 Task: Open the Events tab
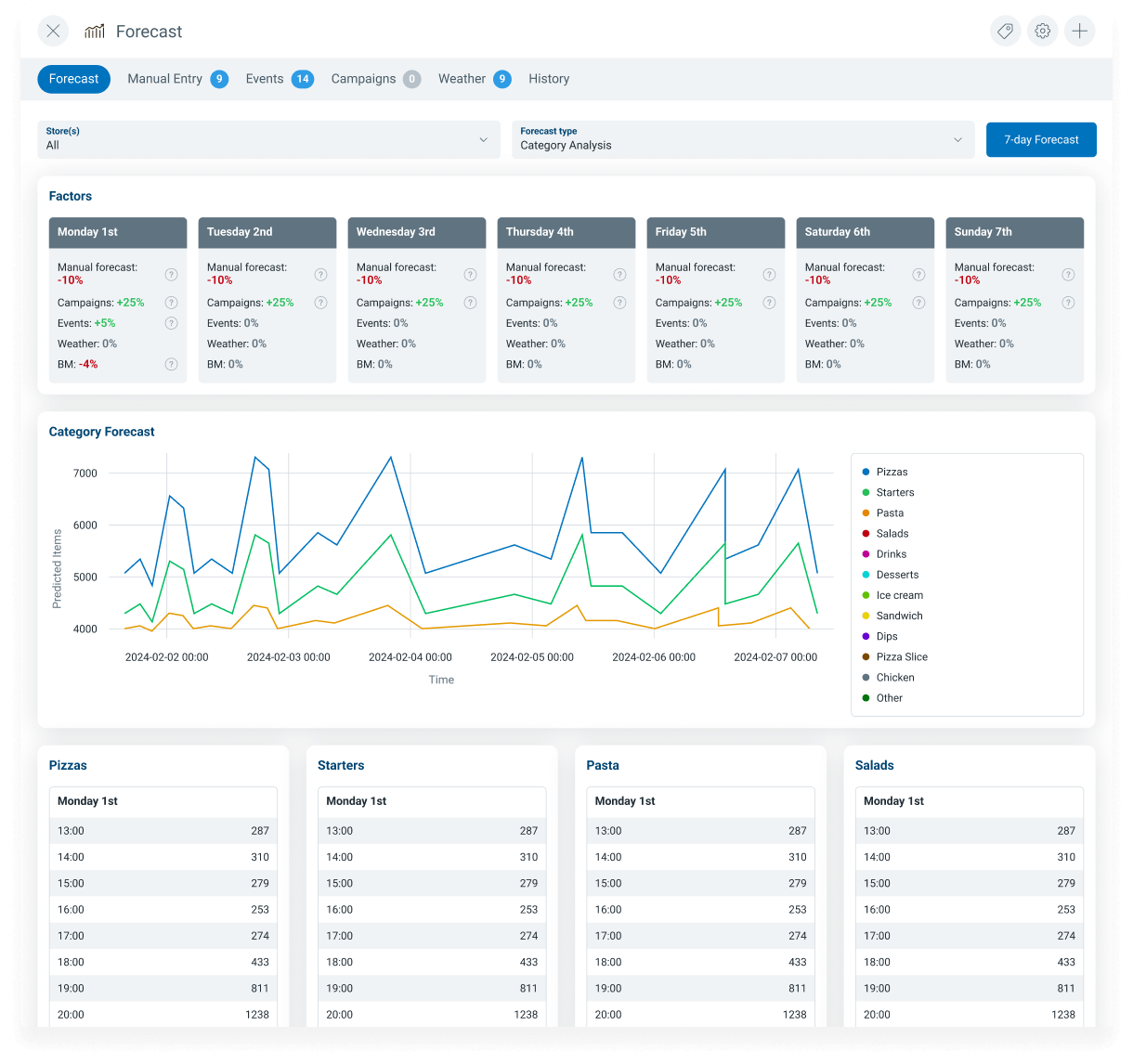click(280, 79)
